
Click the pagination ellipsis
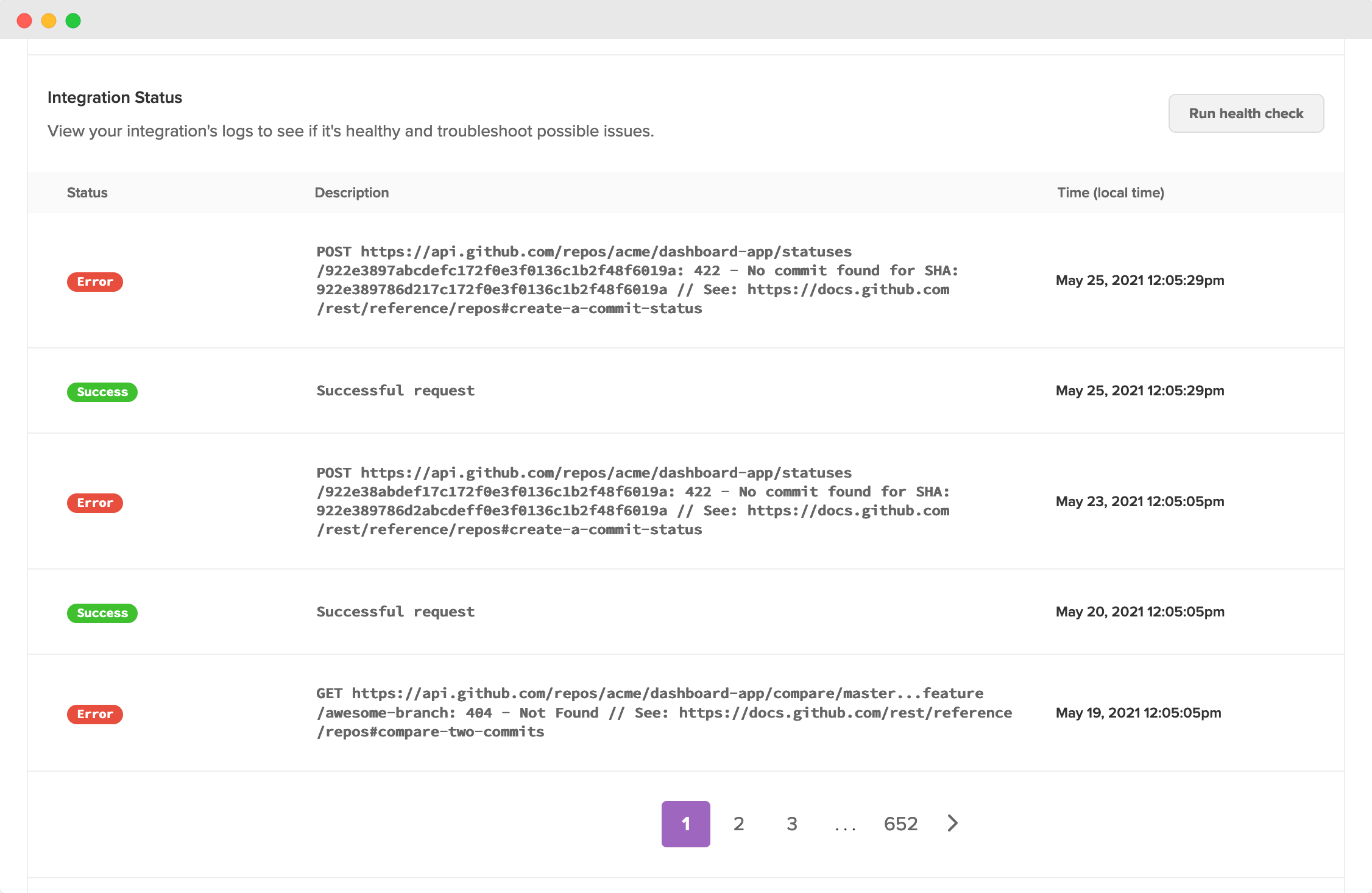coord(845,825)
